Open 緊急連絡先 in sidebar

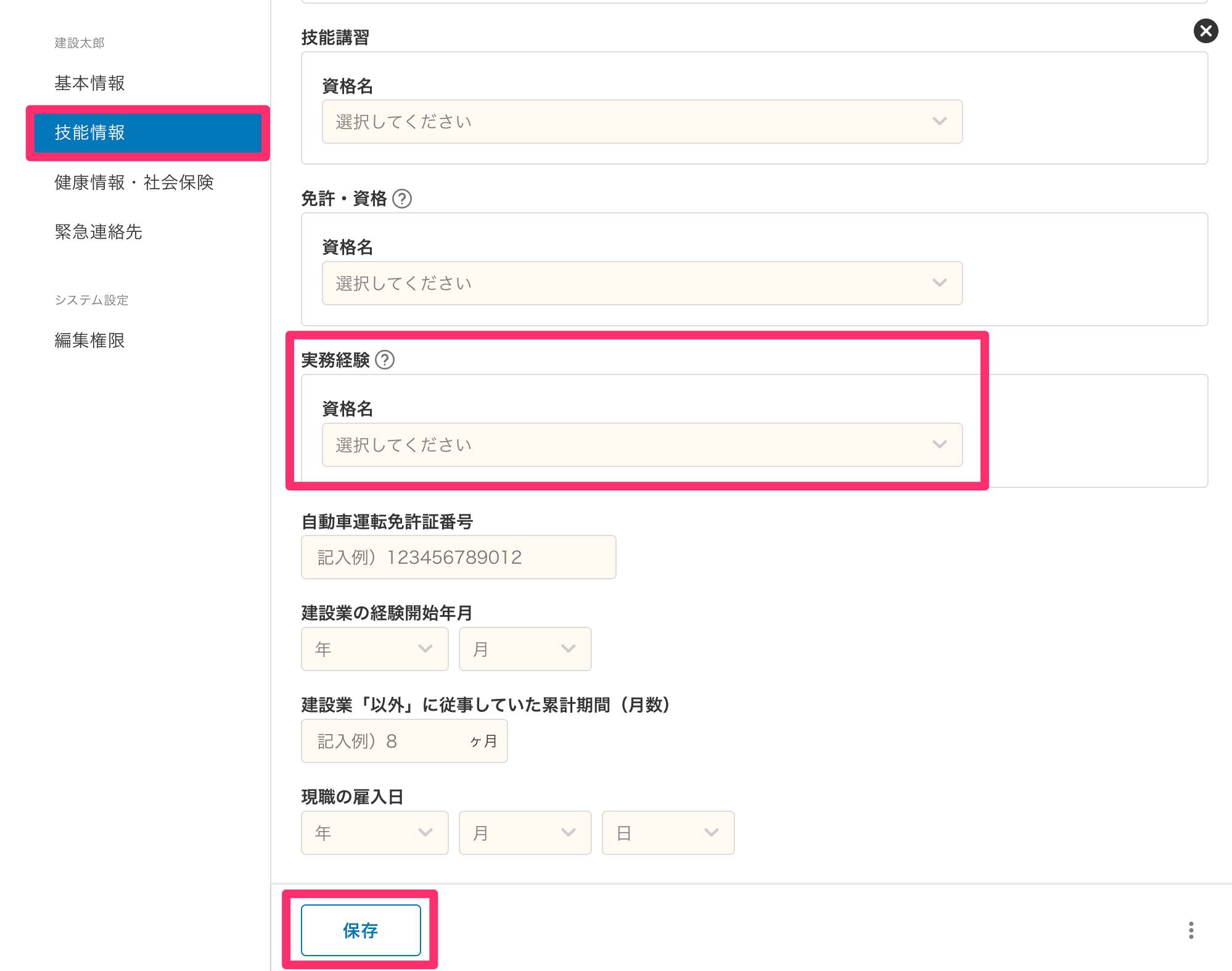click(99, 232)
